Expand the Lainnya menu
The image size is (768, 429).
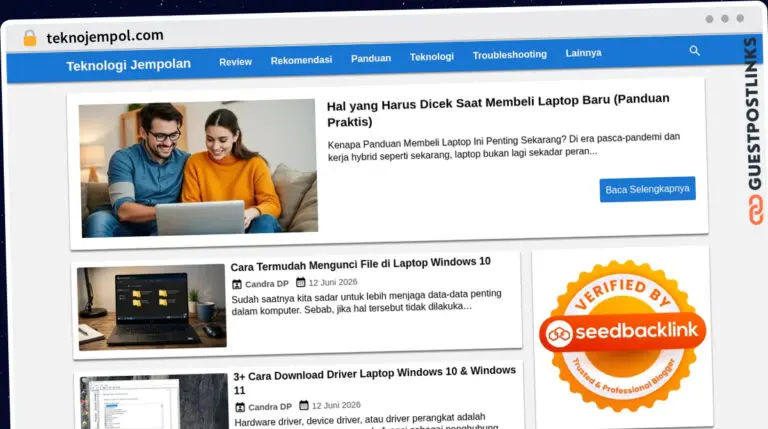coord(583,53)
